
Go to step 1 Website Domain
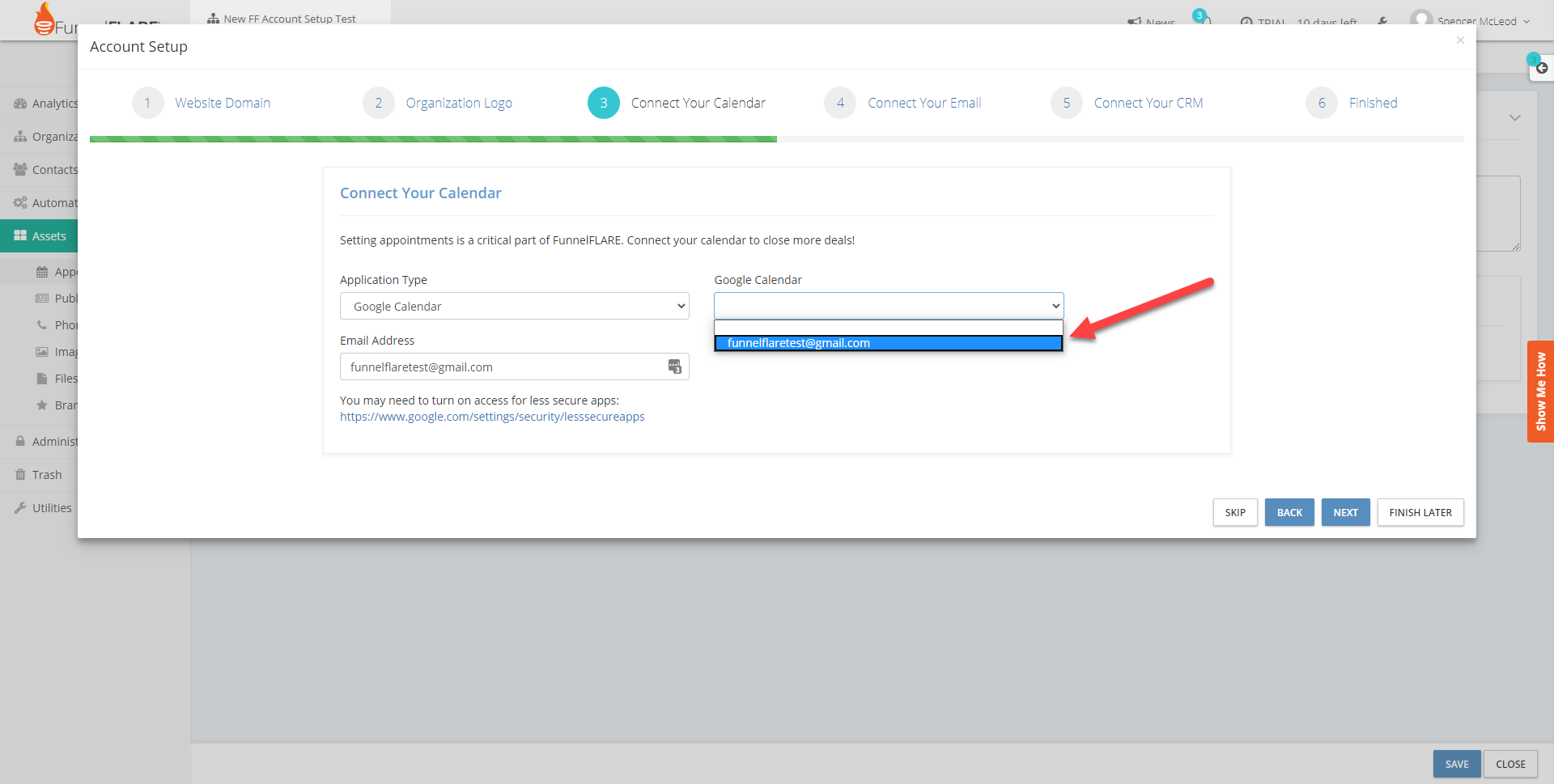pos(202,103)
